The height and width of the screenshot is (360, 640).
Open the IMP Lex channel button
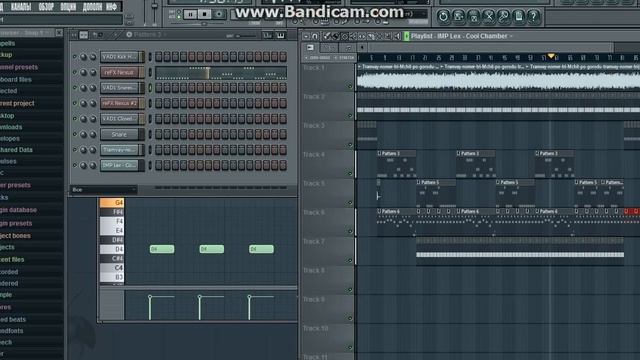120,165
